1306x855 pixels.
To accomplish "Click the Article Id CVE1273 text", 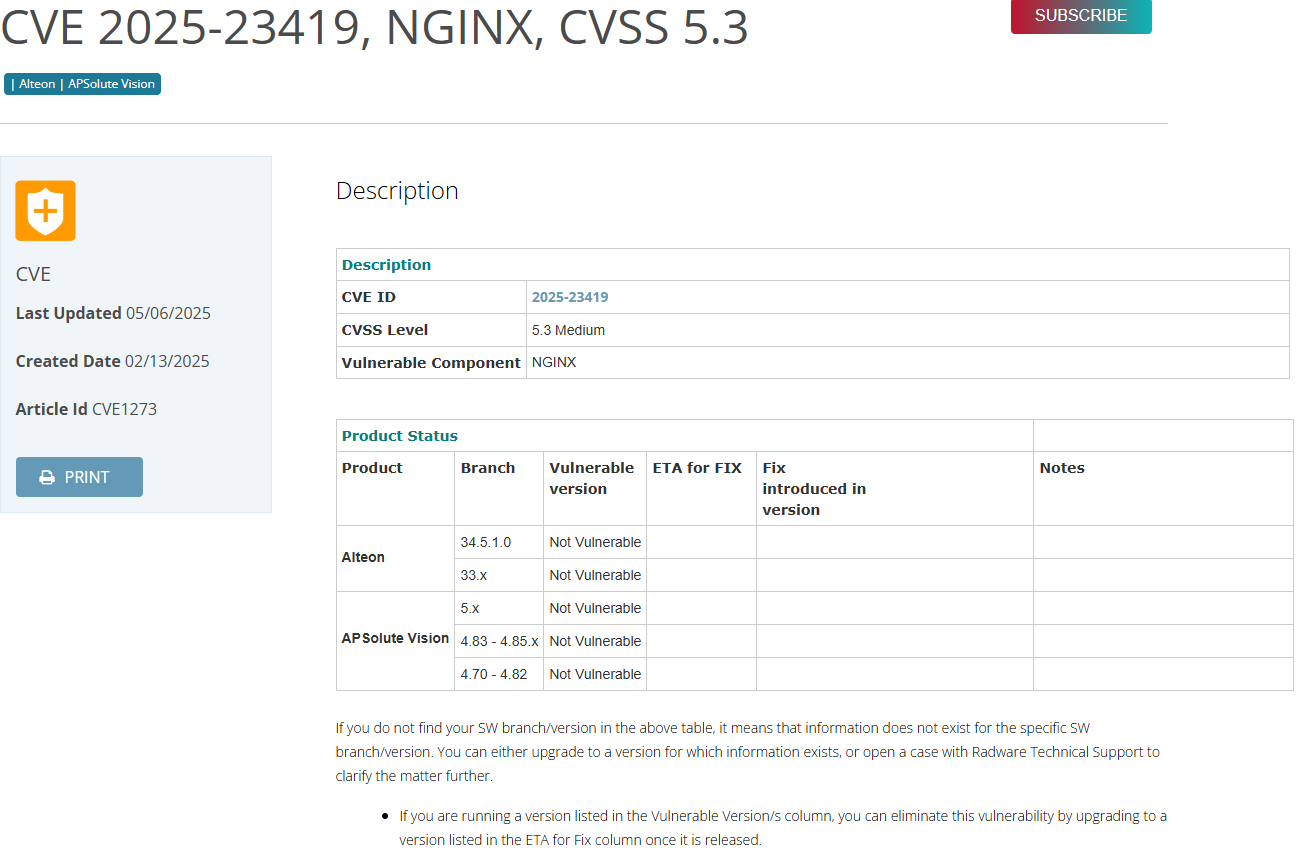I will 86,409.
